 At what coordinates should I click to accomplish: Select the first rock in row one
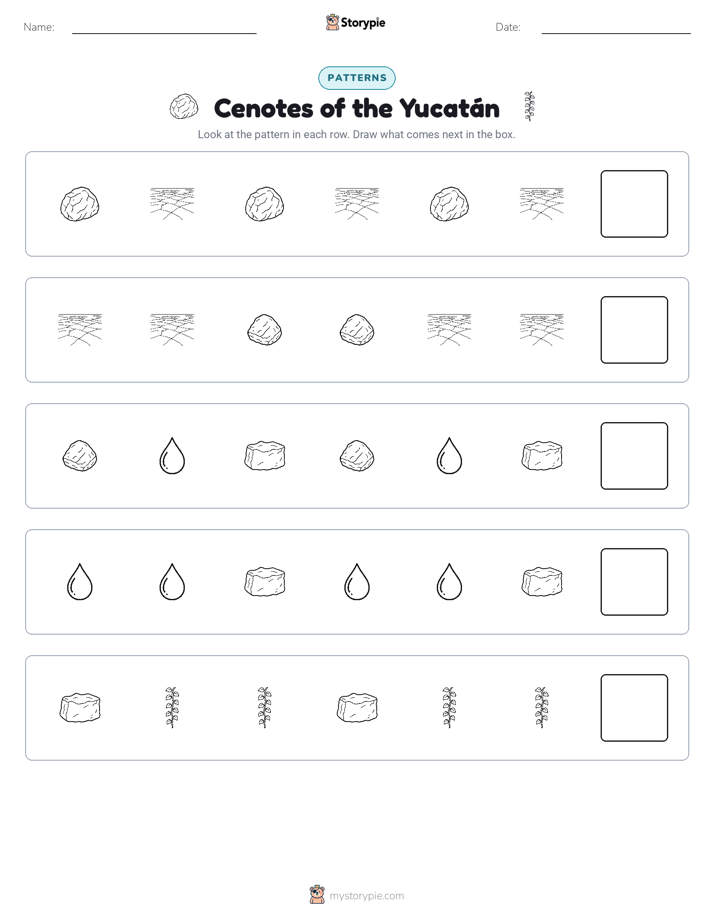(80, 204)
